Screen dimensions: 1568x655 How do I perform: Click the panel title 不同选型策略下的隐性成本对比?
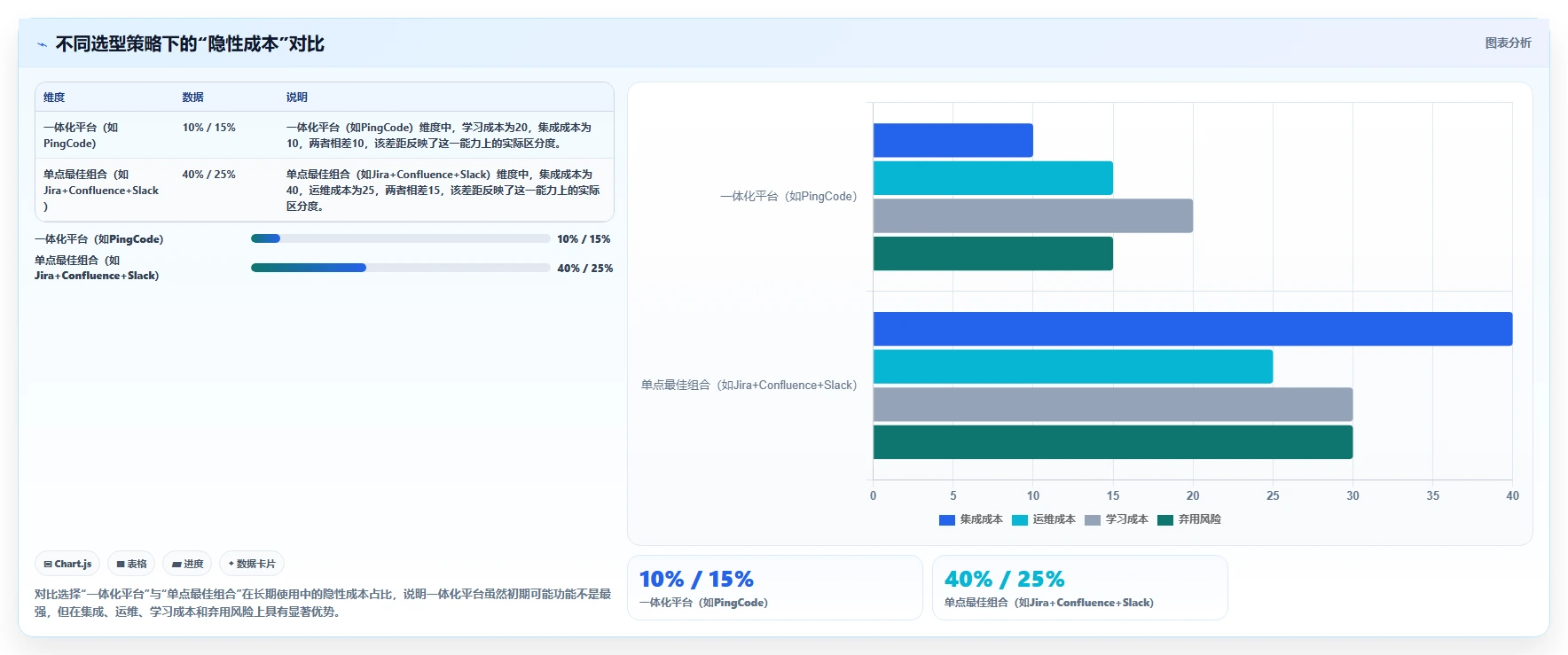(x=190, y=44)
